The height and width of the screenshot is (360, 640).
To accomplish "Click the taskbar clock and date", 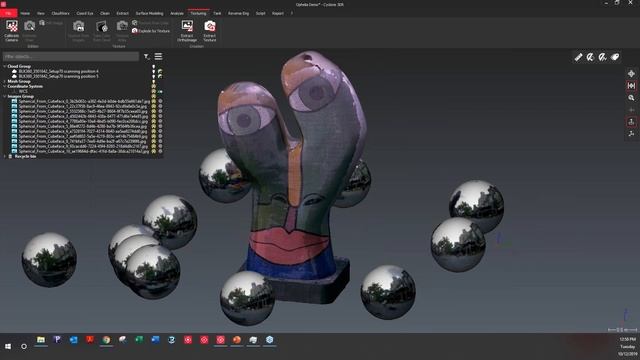I will (x=628, y=346).
